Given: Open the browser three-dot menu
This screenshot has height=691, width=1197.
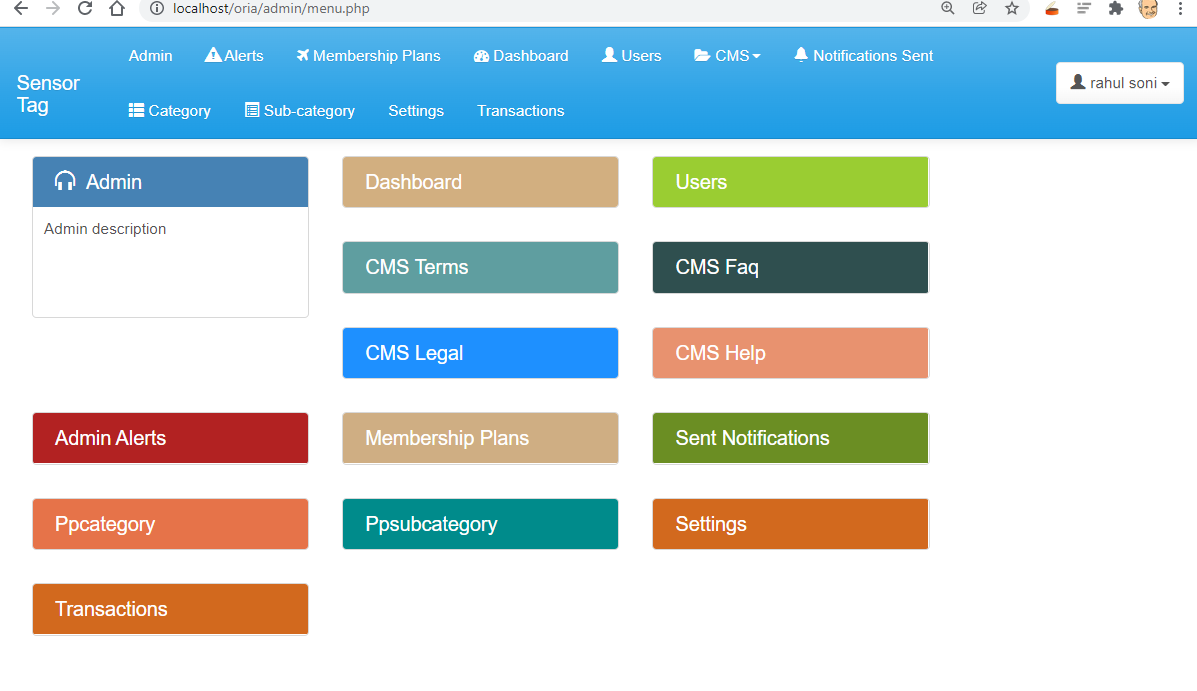Looking at the screenshot, I should pos(1180,8).
